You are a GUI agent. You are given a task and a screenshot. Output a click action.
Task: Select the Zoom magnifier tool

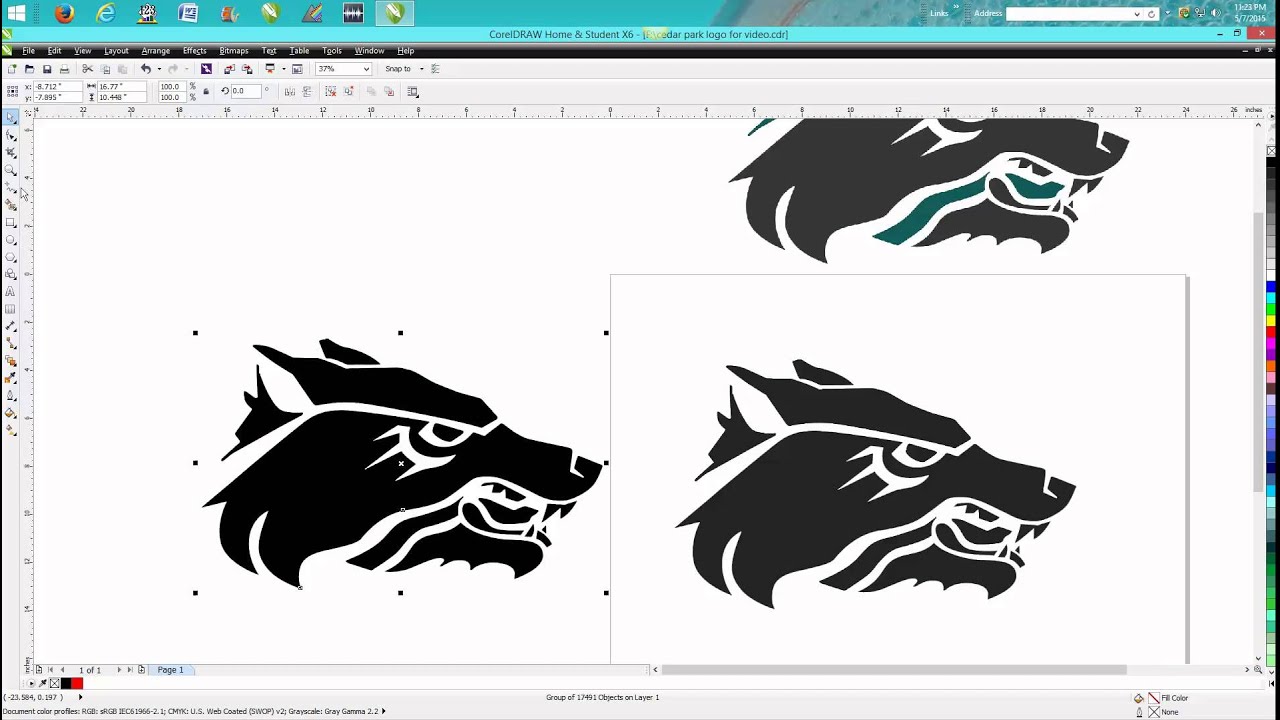point(11,168)
